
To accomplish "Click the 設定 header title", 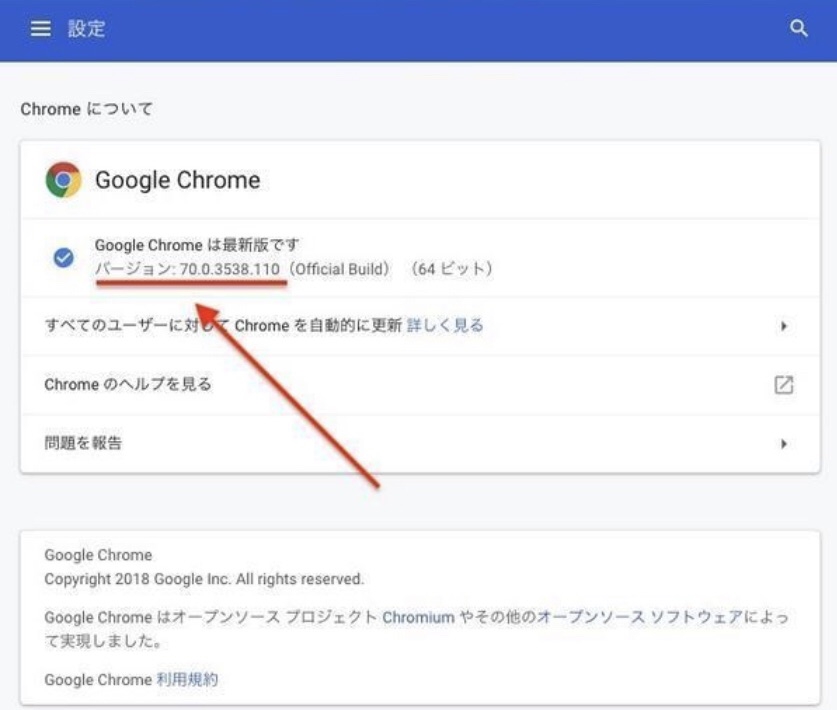I will click(86, 28).
